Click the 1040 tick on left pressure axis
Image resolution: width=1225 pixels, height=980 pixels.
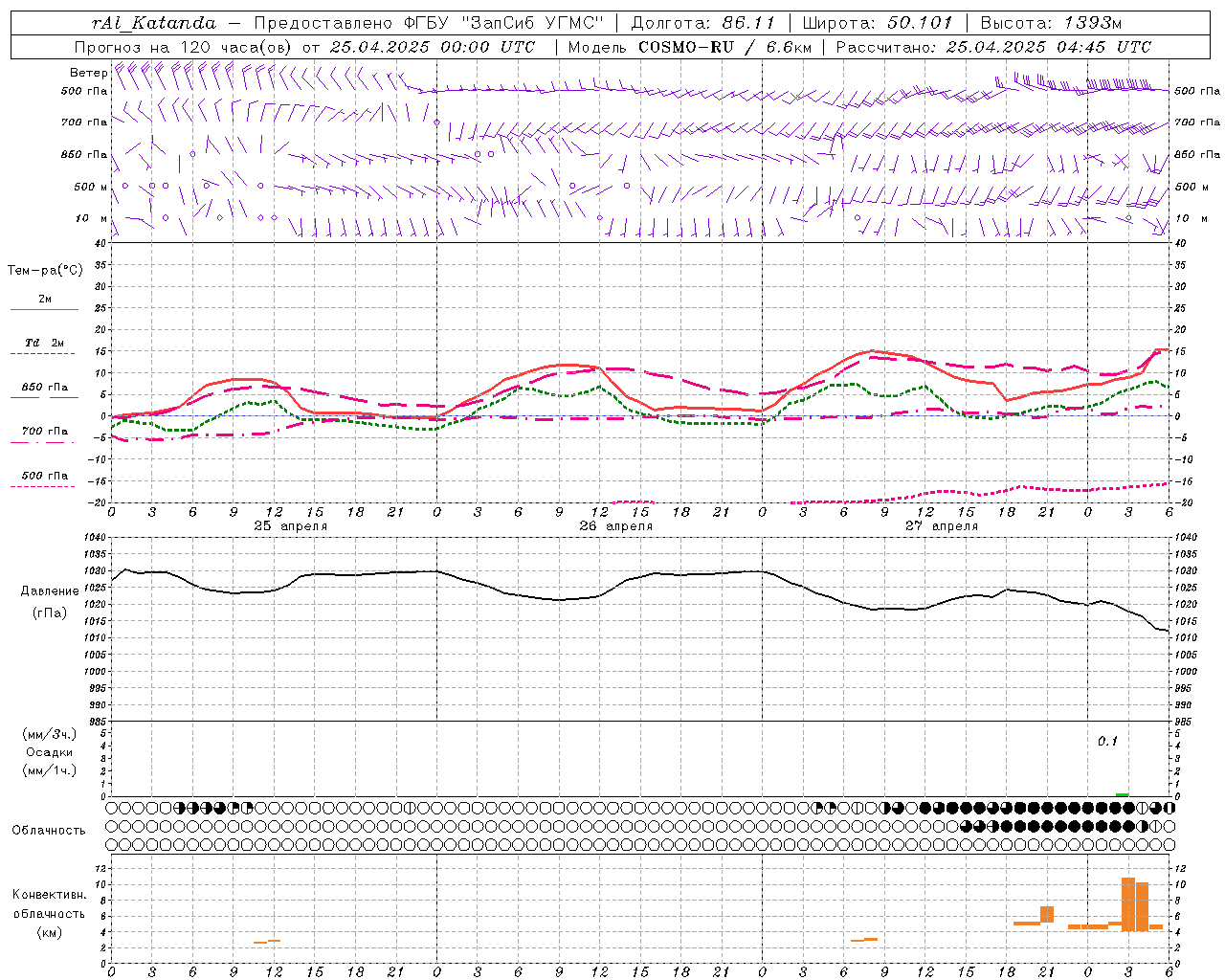[96, 538]
